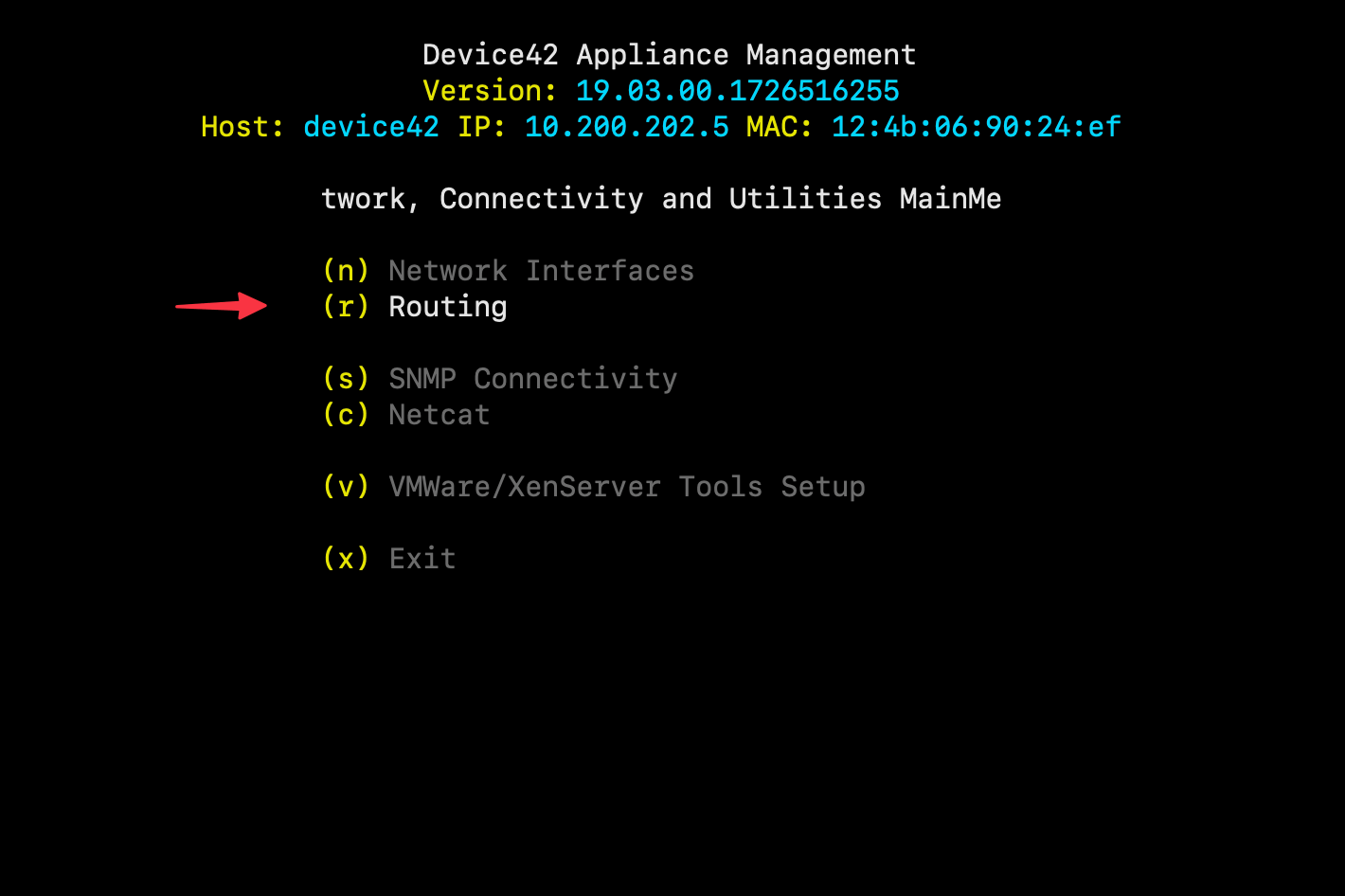The width and height of the screenshot is (1345, 896).
Task: Click the (c) shortcut key label
Action: [345, 414]
